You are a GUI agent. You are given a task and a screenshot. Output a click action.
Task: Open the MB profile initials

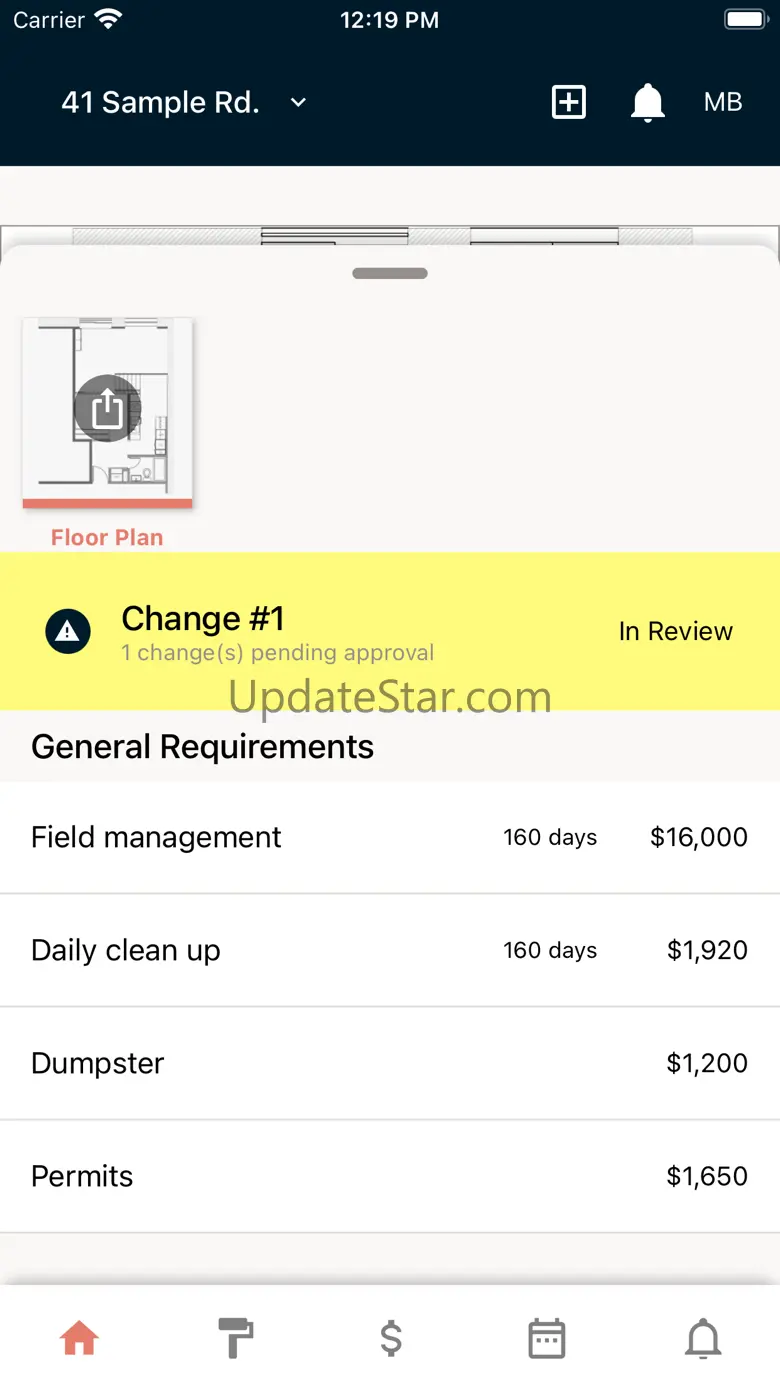coord(723,102)
